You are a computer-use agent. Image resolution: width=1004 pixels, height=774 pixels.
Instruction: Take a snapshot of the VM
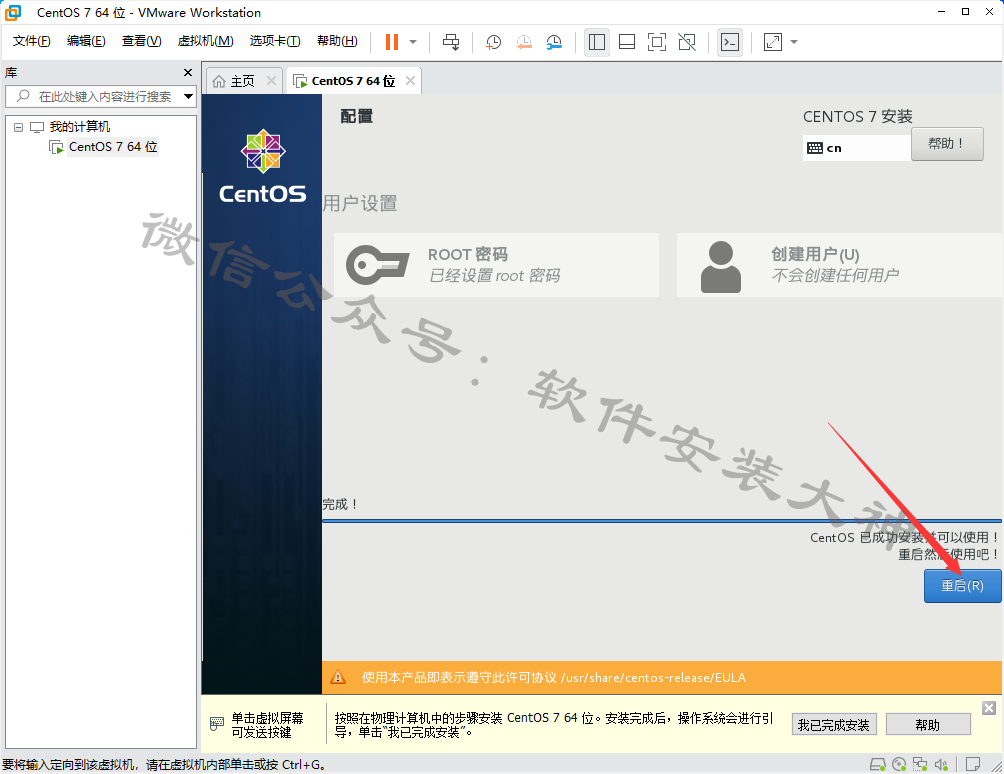pyautogui.click(x=493, y=42)
